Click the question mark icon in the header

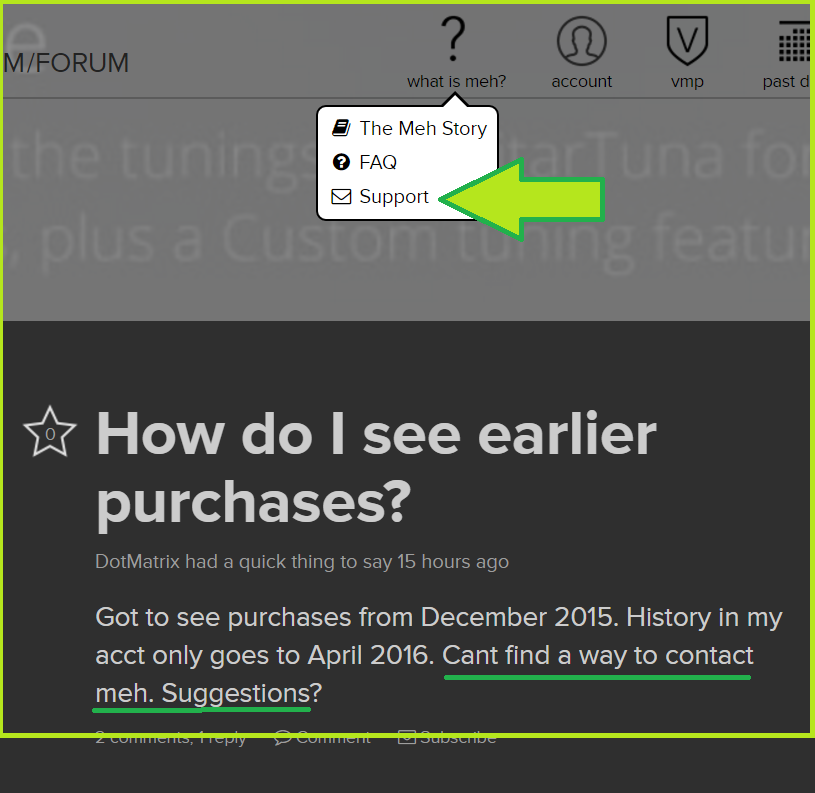pyautogui.click(x=454, y=40)
